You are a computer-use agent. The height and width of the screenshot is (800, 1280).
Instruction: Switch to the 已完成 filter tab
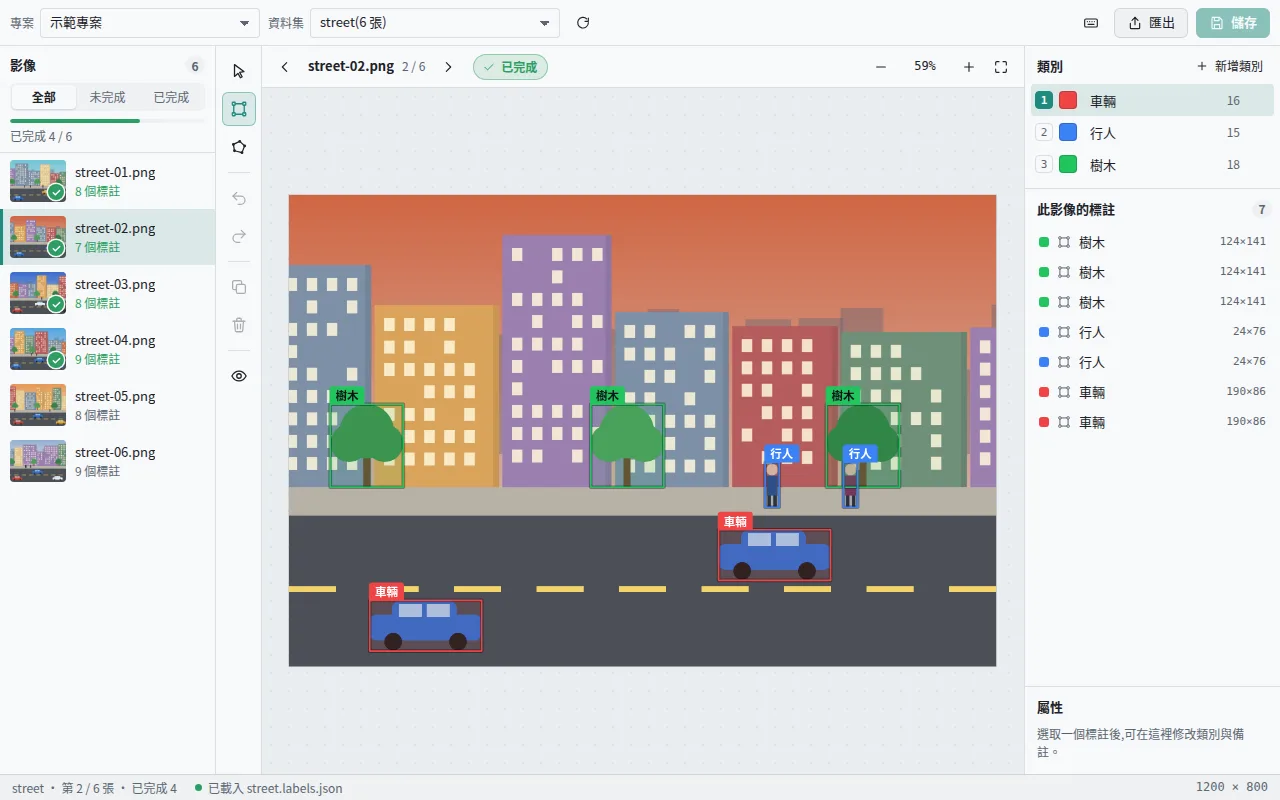[171, 98]
